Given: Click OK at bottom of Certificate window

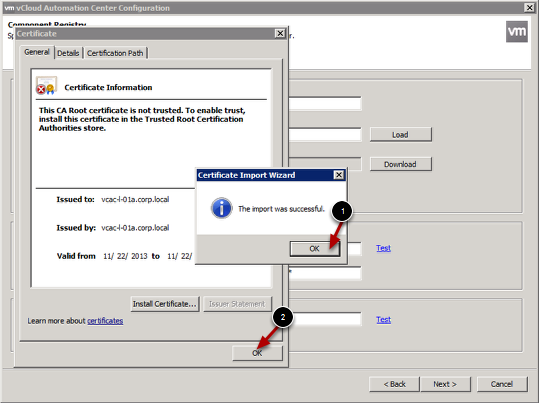Looking at the screenshot, I should tap(257, 353).
